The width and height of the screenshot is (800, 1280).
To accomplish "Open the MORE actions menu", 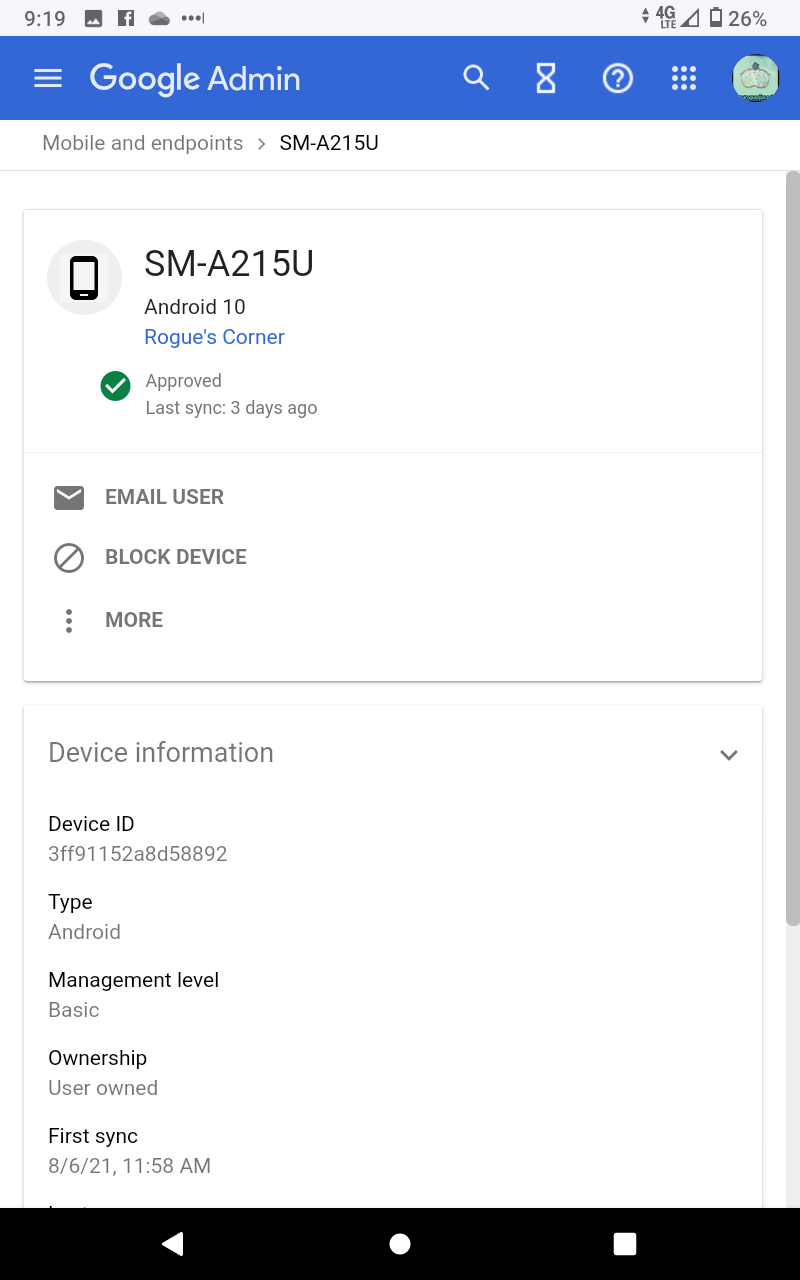I will click(x=134, y=620).
